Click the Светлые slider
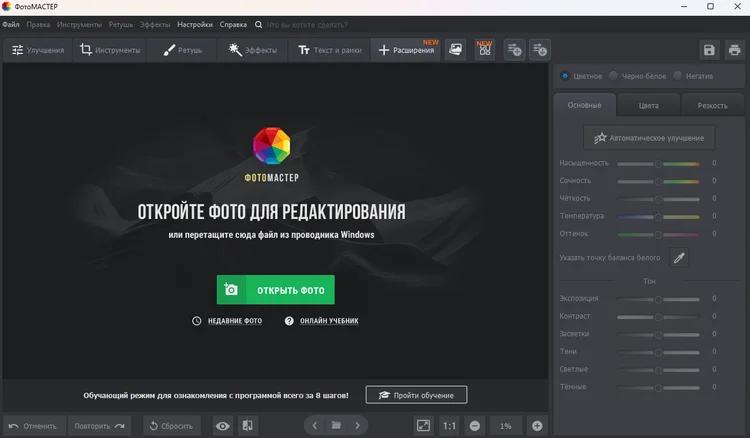Screen dimensions: 750x438 tap(658, 370)
